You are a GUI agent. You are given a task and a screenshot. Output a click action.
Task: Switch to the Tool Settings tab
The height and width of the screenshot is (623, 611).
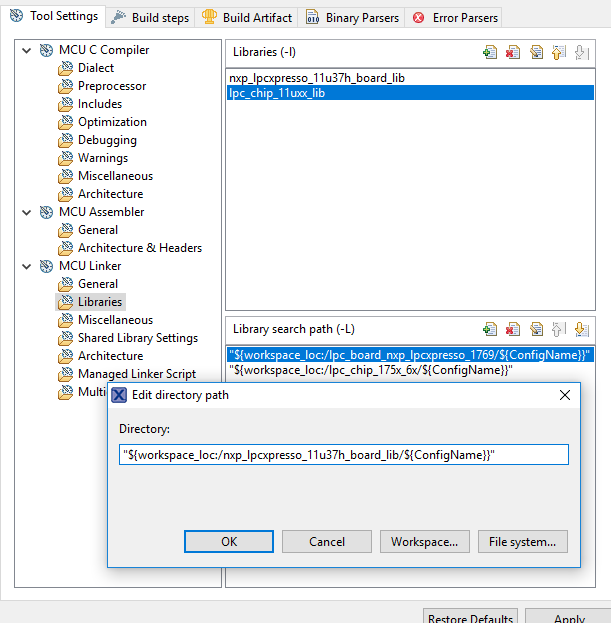click(x=53, y=16)
